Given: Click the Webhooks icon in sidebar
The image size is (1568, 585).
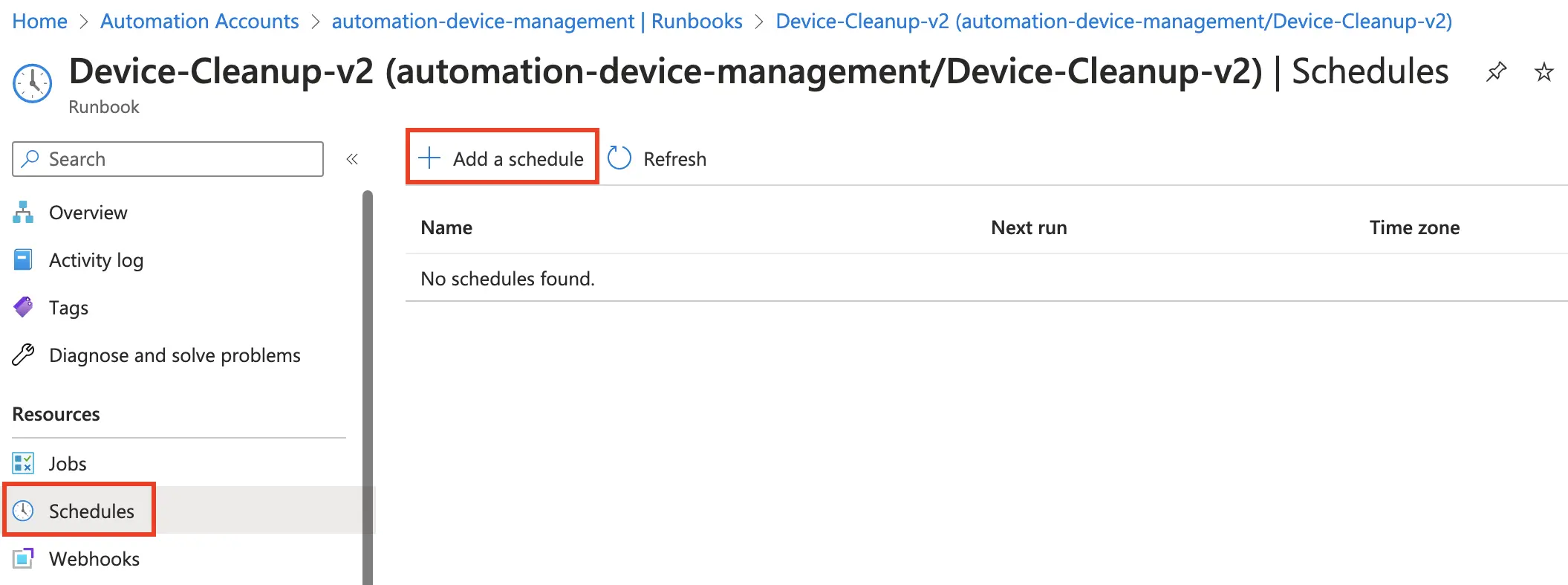Looking at the screenshot, I should click(x=23, y=559).
